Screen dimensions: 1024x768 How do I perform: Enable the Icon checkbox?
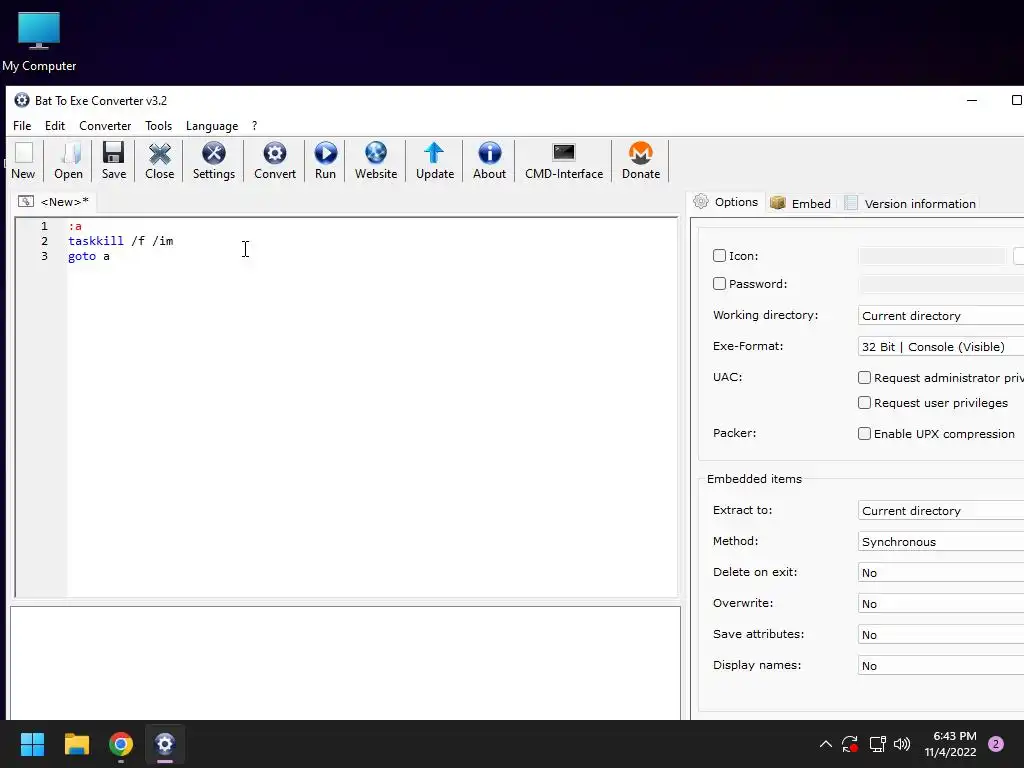pyautogui.click(x=719, y=256)
